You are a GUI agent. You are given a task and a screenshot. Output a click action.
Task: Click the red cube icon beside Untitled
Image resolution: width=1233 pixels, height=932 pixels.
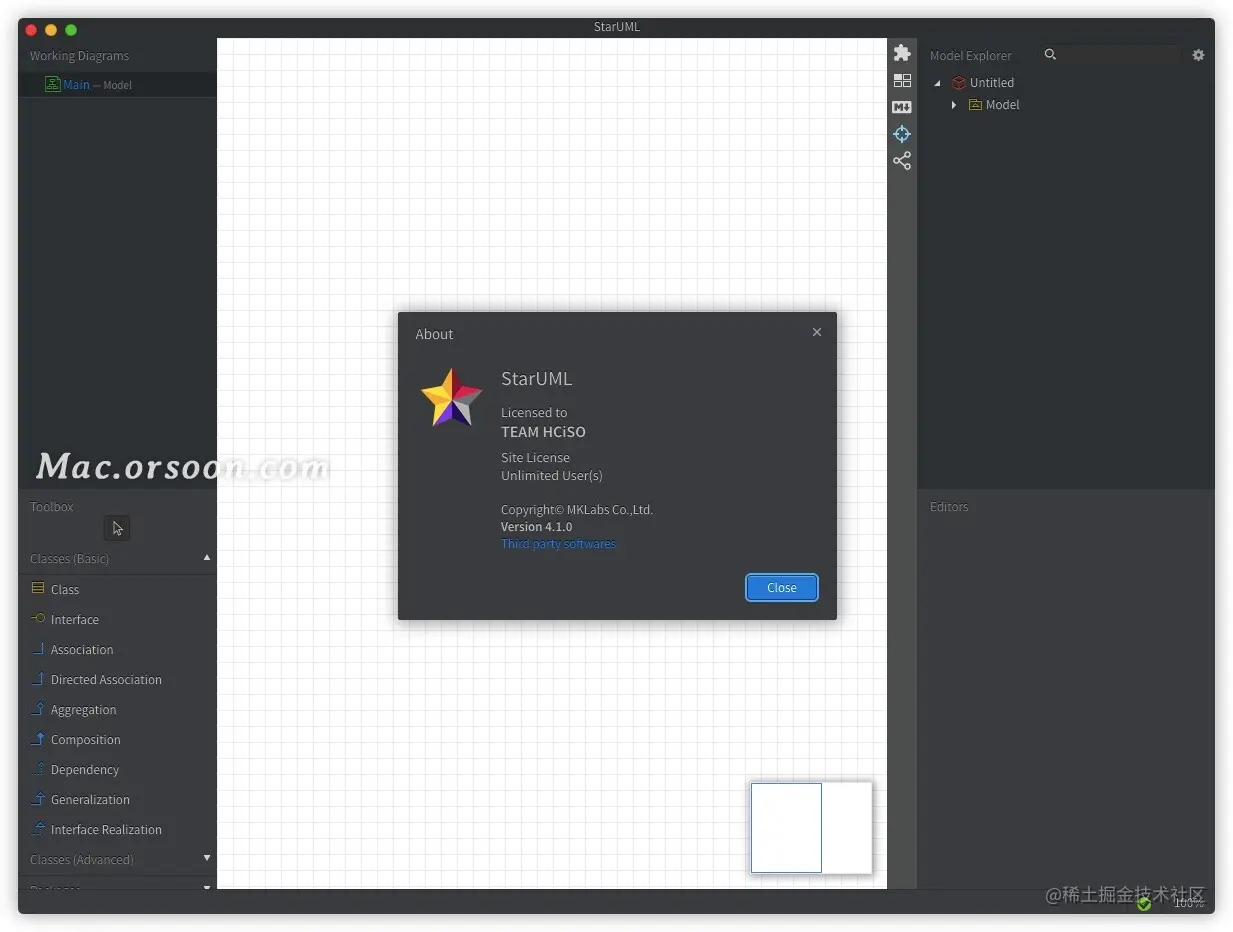[x=959, y=83]
